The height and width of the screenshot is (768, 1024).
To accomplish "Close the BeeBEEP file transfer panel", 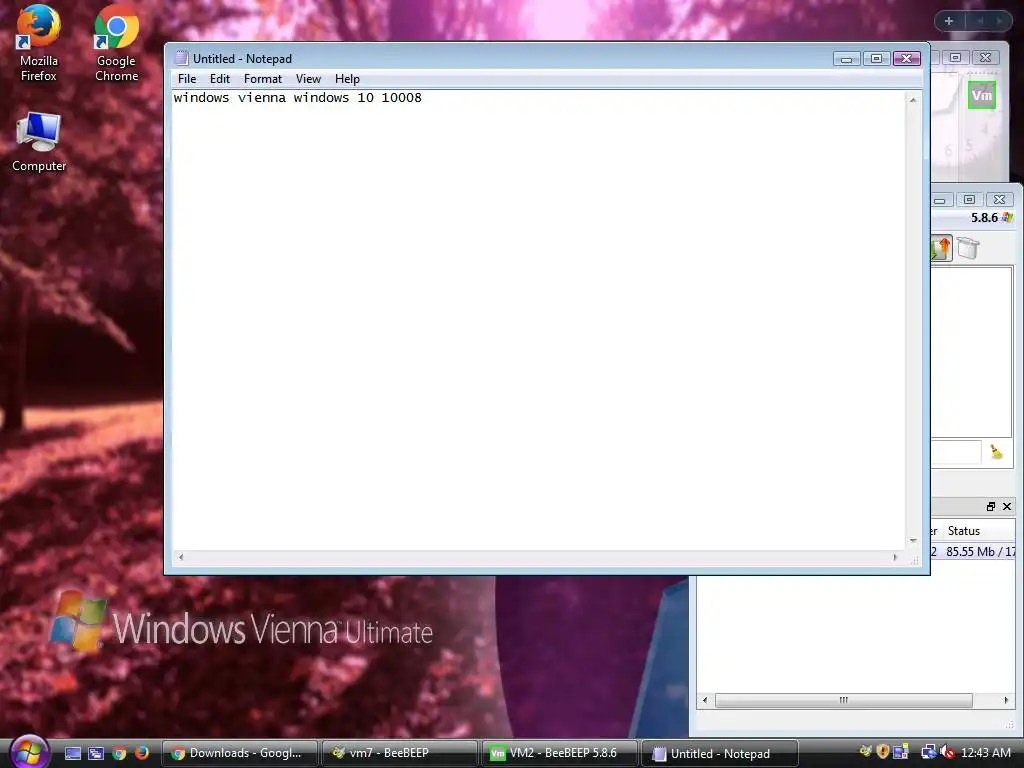I will pyautogui.click(x=1007, y=507).
